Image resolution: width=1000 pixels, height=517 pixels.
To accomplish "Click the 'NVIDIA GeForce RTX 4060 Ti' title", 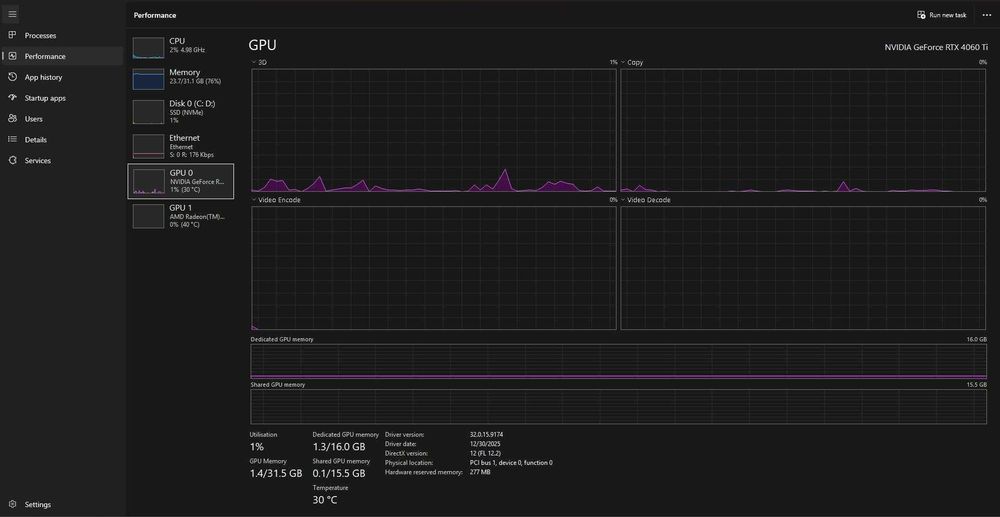I will click(936, 47).
